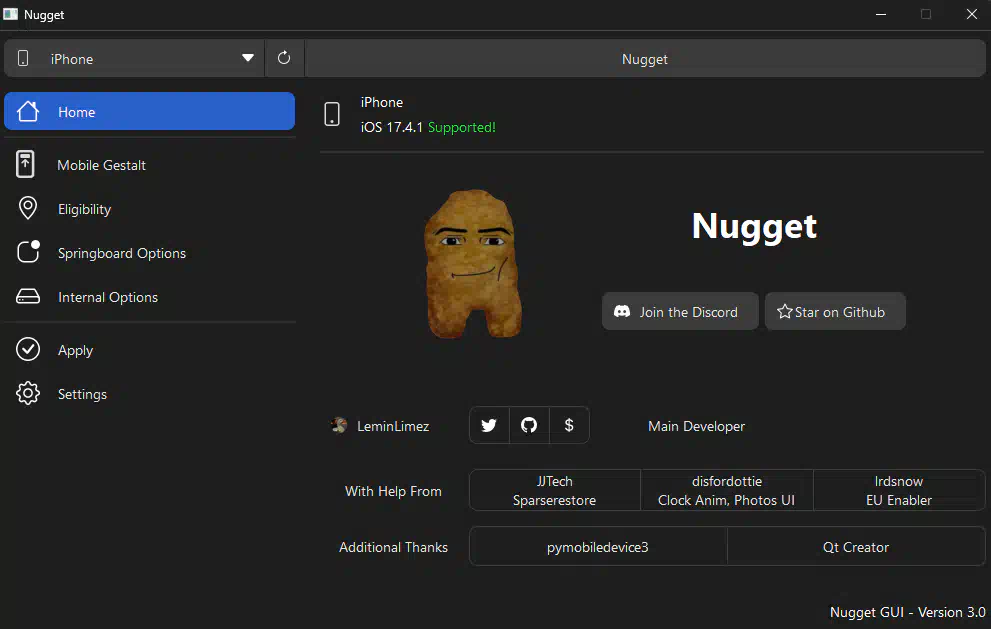Open the Qt Creator credit
Image resolution: width=991 pixels, height=629 pixels.
(856, 547)
